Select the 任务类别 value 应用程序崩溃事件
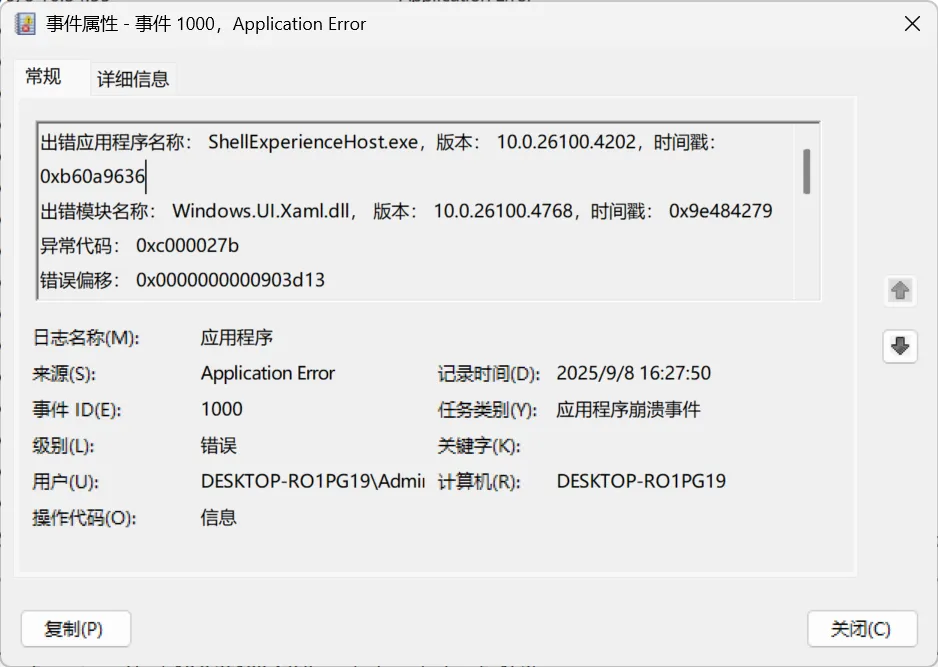The width and height of the screenshot is (938, 667). pos(628,410)
